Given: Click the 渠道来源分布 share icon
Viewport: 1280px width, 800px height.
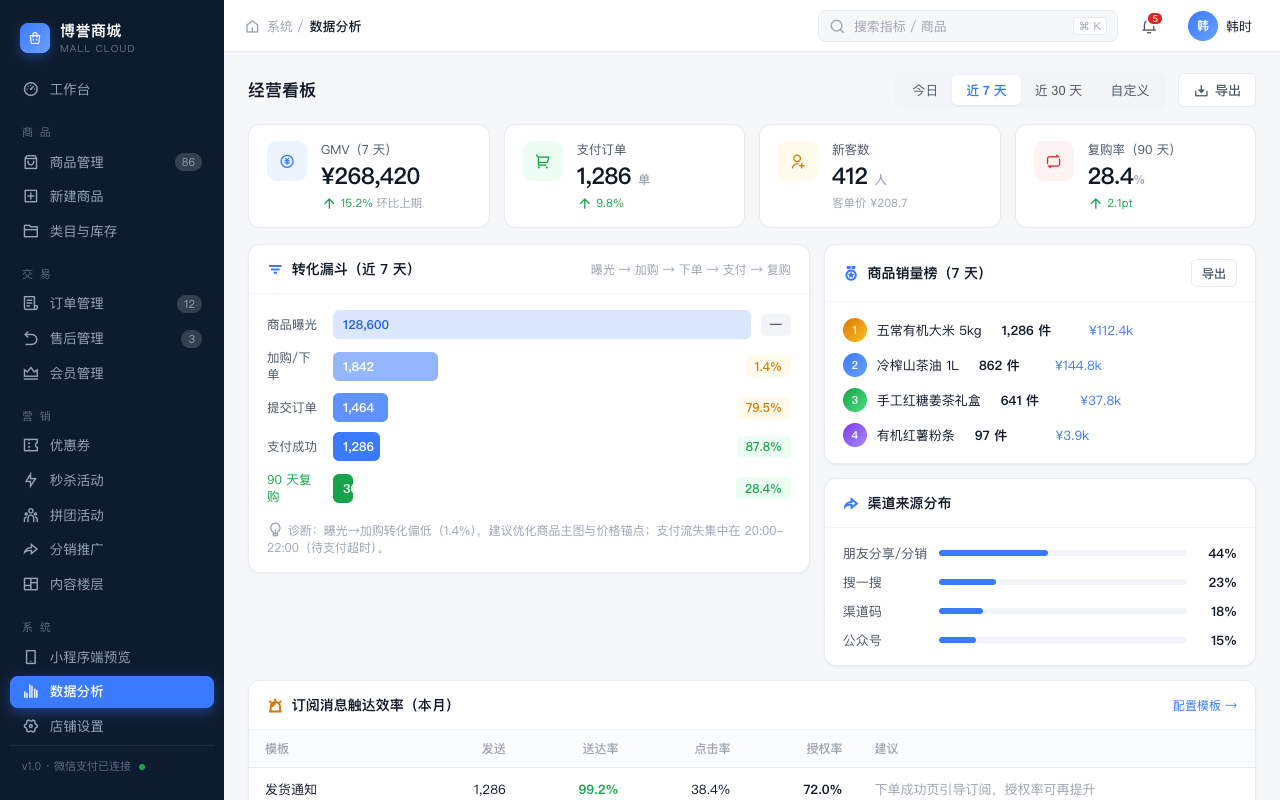Looking at the screenshot, I should click(x=851, y=503).
